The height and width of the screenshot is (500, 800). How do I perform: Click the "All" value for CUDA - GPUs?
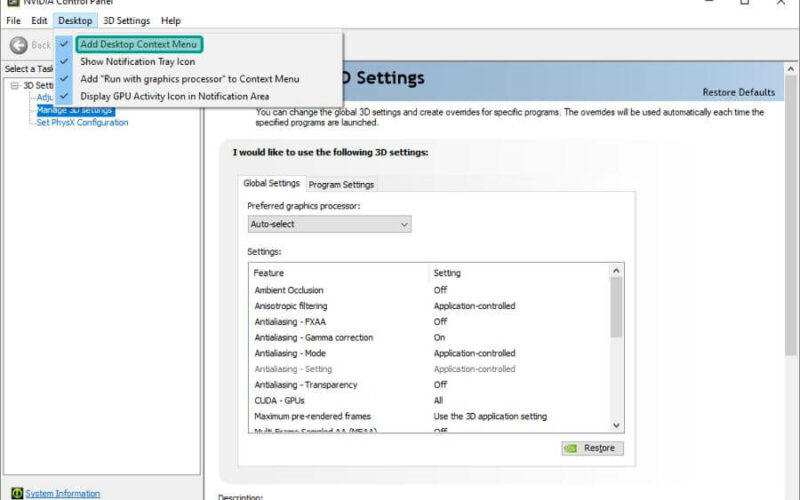click(438, 401)
